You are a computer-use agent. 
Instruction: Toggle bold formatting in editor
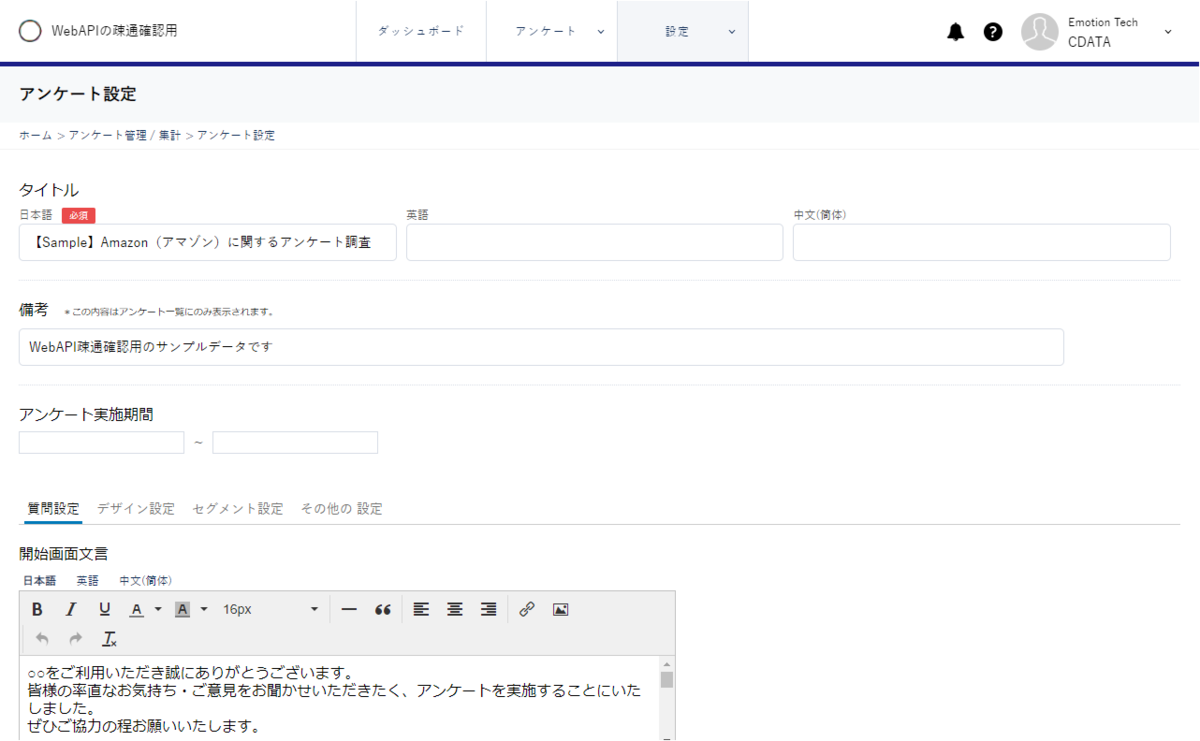tap(37, 609)
